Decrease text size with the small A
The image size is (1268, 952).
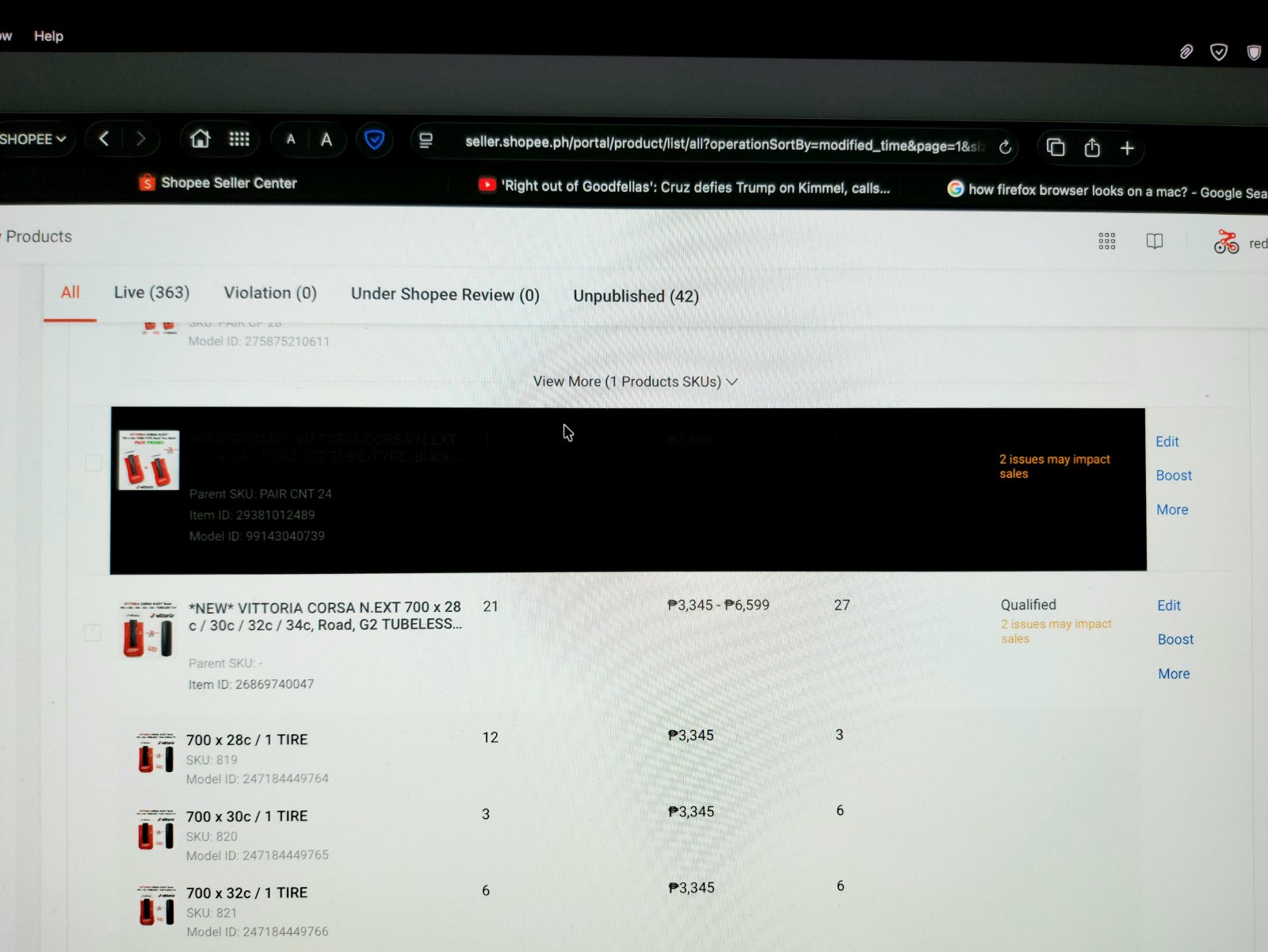(291, 140)
